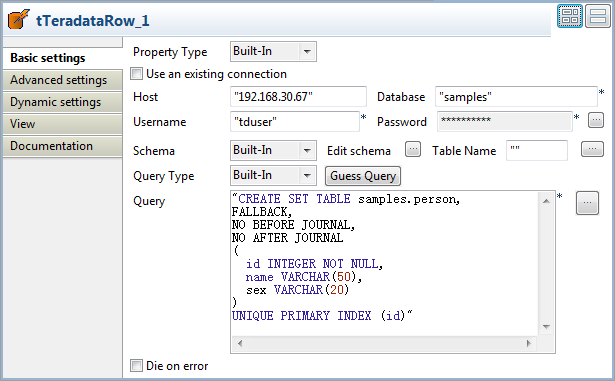Screen dimensions: 615x381
Task: Click the Table Name input field
Action: [537, 151]
